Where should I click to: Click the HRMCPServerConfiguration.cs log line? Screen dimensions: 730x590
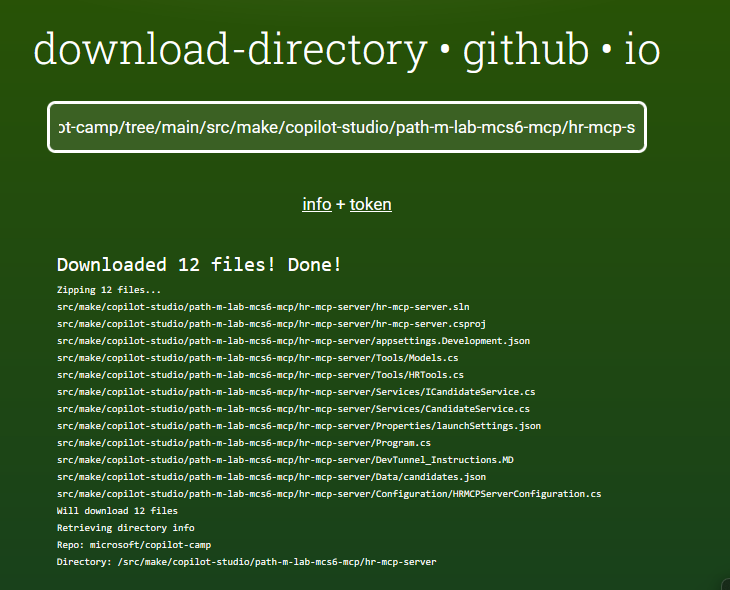329,493
